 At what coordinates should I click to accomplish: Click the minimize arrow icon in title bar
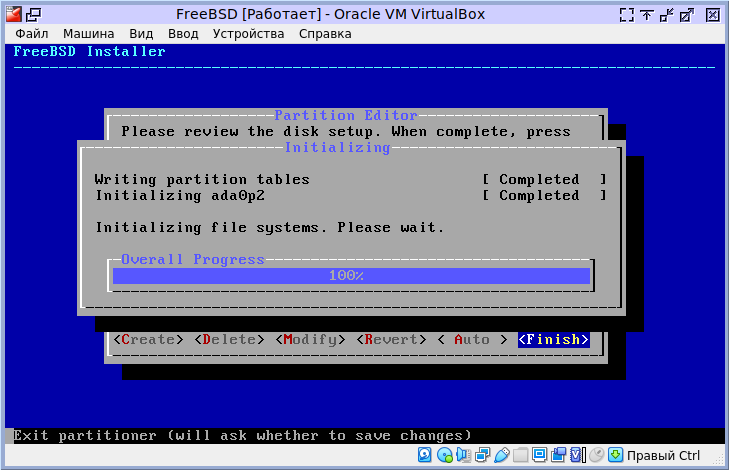click(x=667, y=15)
